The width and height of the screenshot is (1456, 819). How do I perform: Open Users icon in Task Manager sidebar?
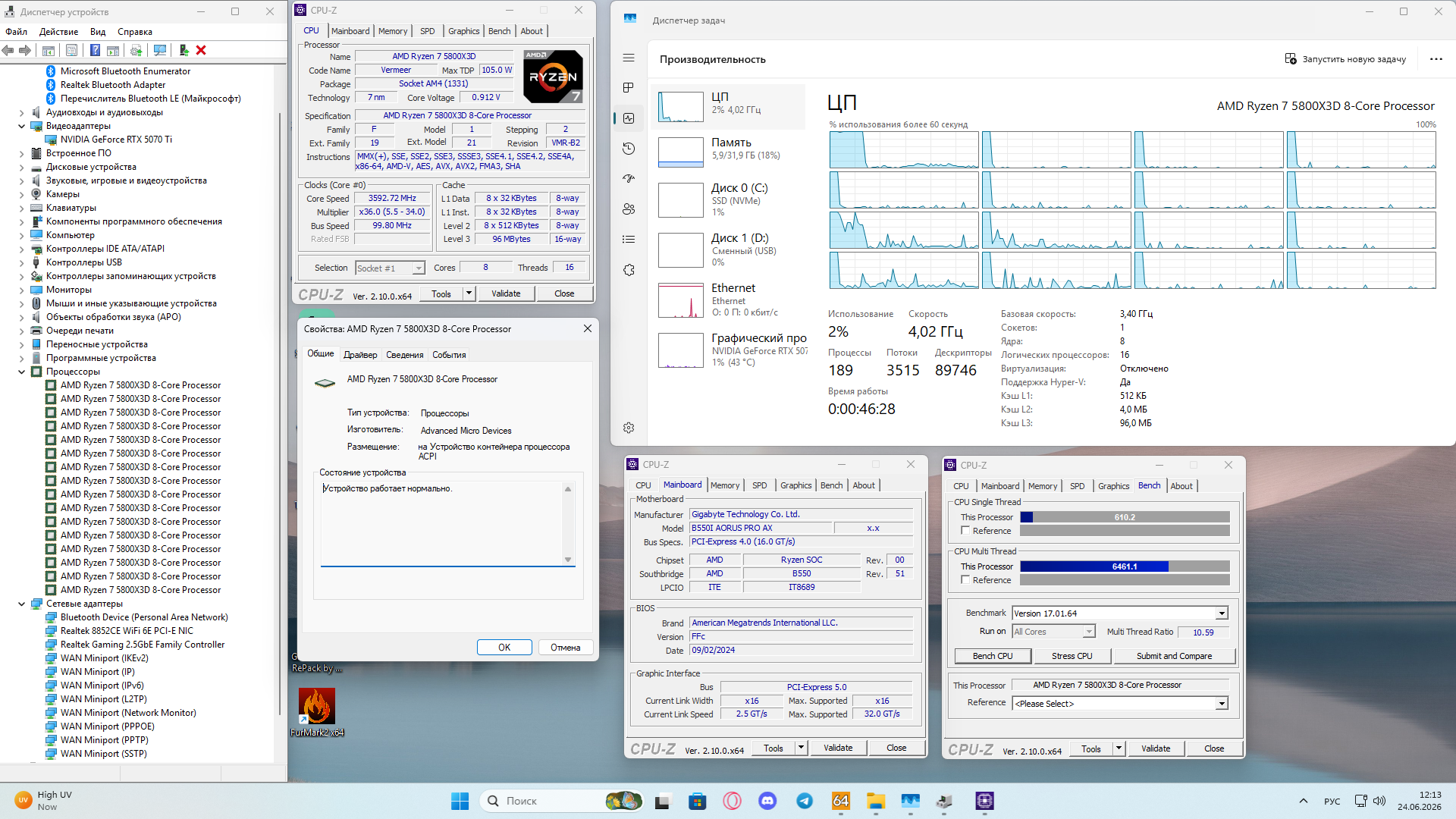tap(628, 209)
